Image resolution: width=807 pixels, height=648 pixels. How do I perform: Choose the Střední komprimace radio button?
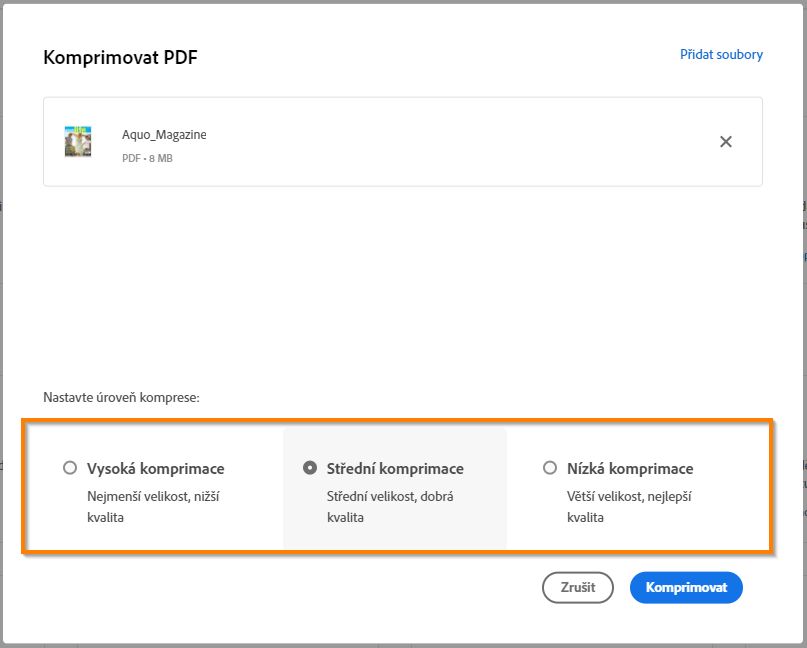(x=310, y=468)
